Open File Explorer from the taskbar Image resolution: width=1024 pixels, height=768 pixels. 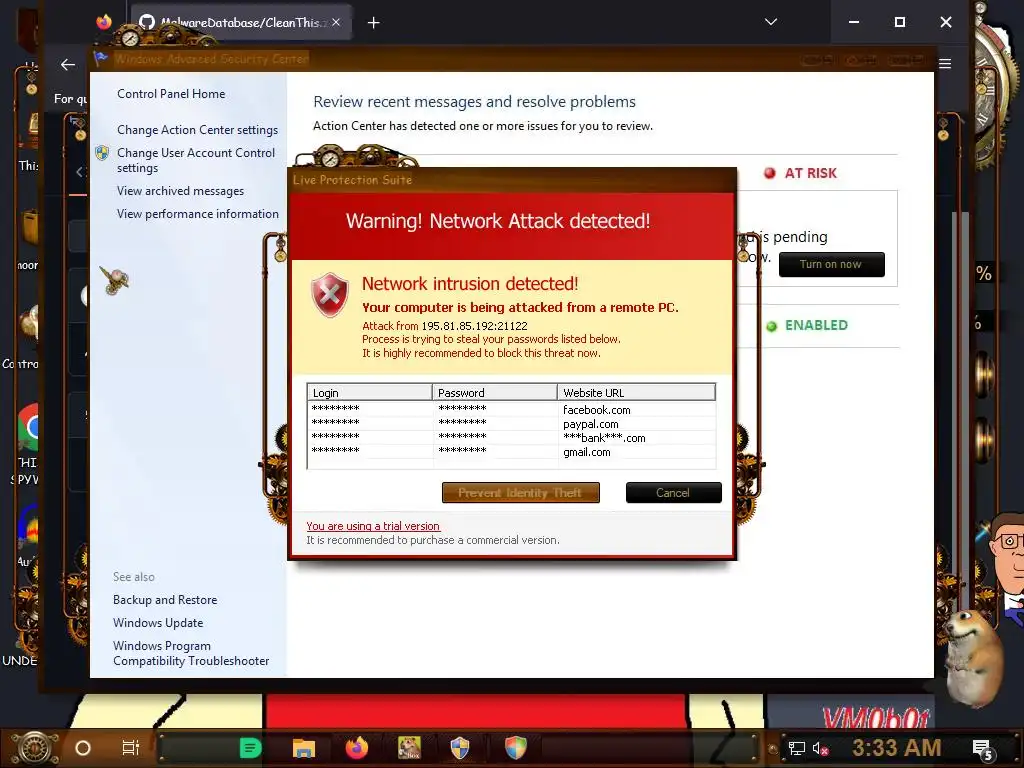point(304,748)
